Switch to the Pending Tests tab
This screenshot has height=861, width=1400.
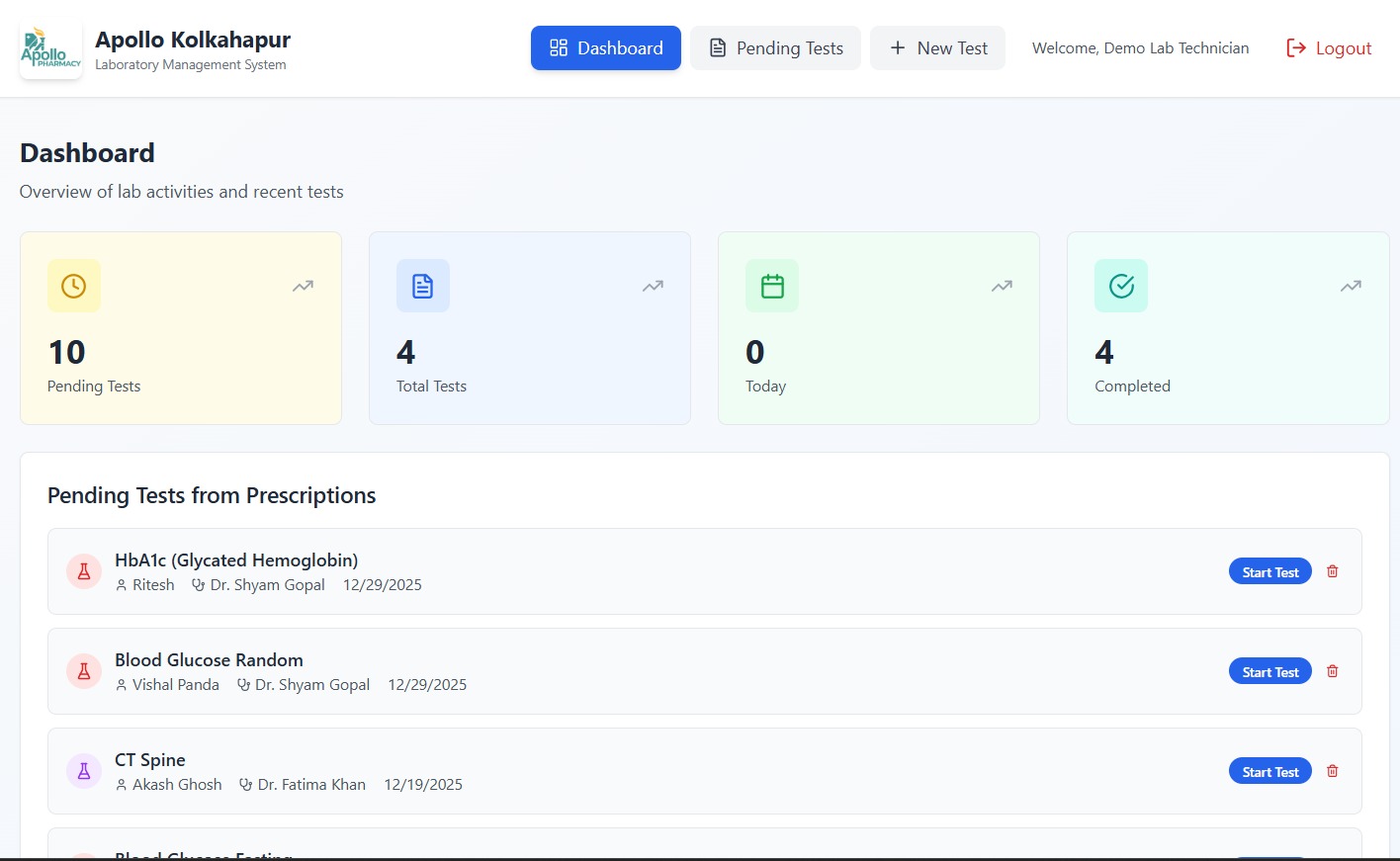775,47
